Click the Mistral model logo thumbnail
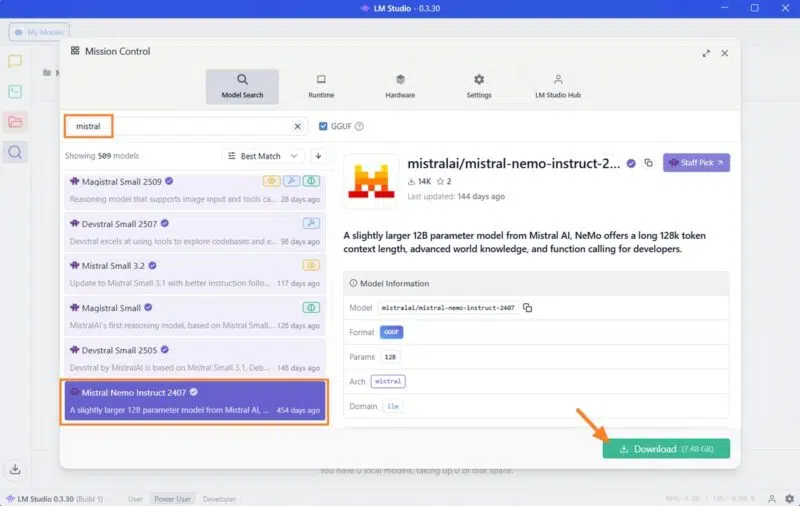 (x=371, y=182)
